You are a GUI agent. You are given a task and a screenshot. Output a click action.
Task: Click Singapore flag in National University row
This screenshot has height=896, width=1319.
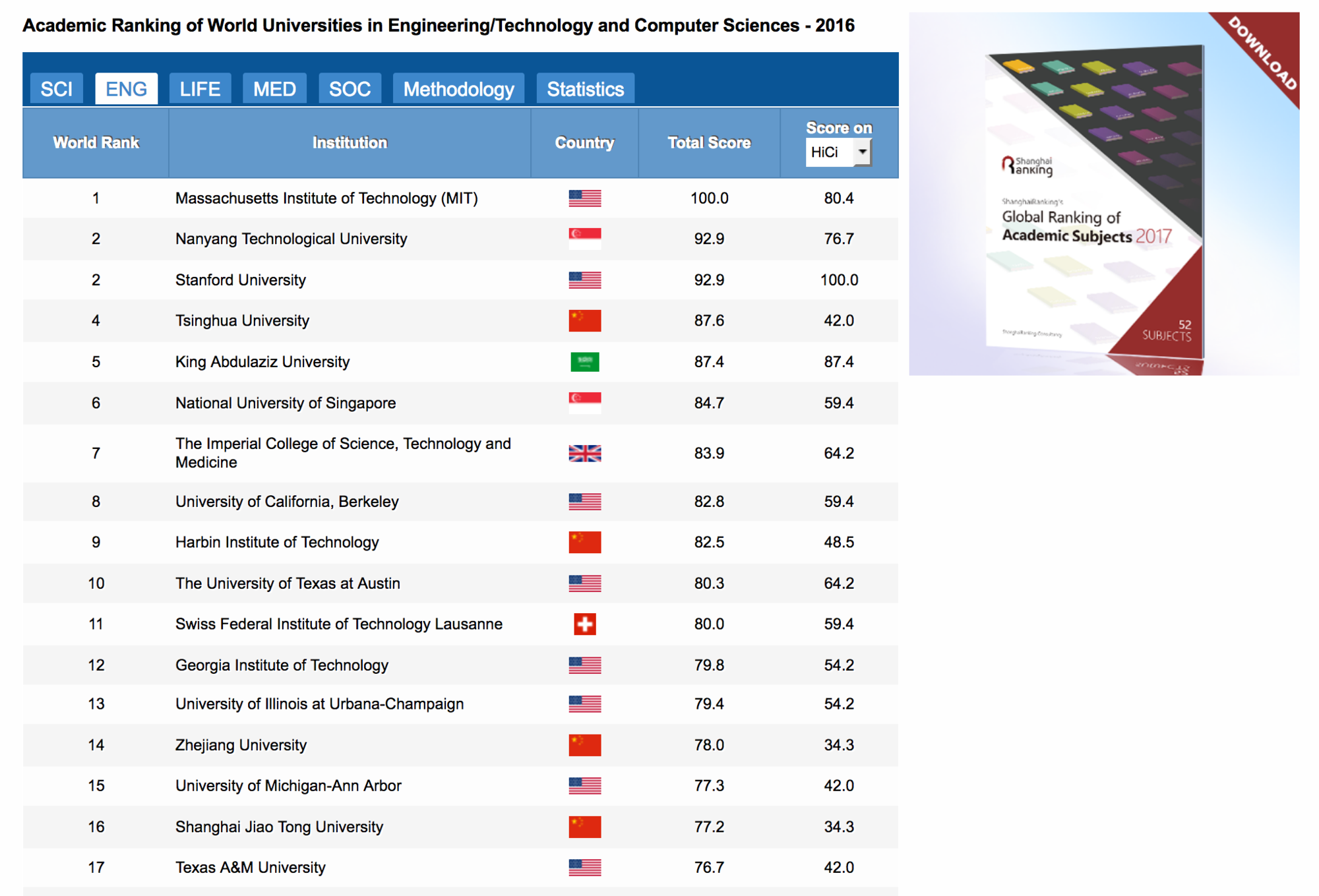click(585, 403)
